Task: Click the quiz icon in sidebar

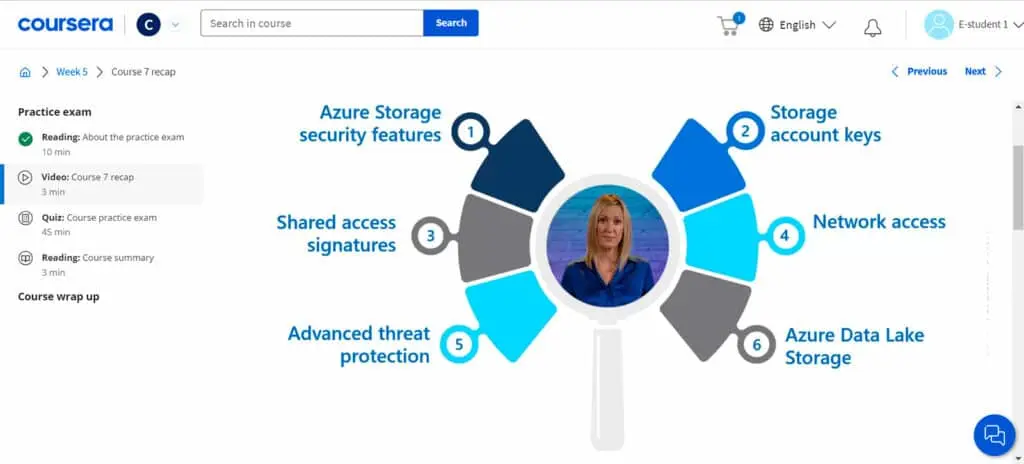Action: point(25,218)
